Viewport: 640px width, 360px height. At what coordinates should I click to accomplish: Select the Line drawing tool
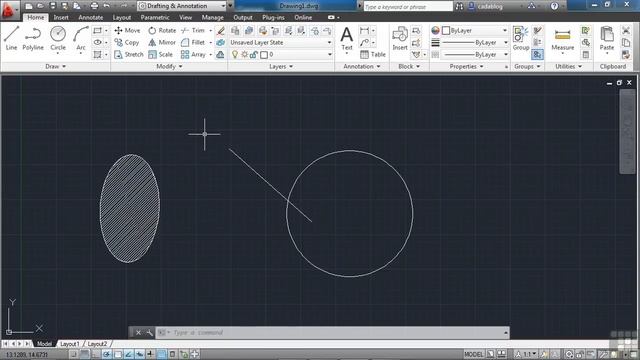click(11, 38)
